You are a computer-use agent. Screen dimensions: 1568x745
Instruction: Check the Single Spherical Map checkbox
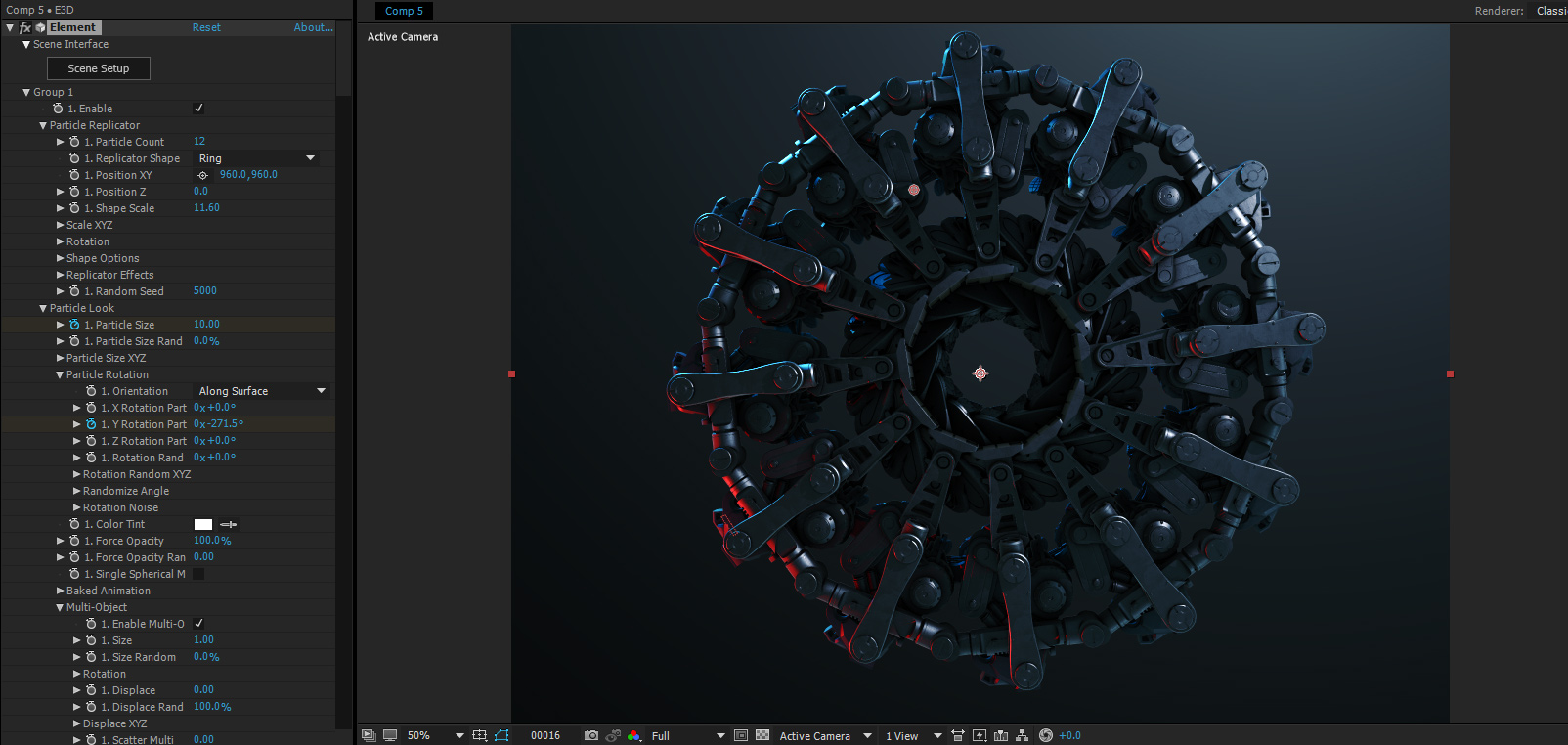(198, 574)
